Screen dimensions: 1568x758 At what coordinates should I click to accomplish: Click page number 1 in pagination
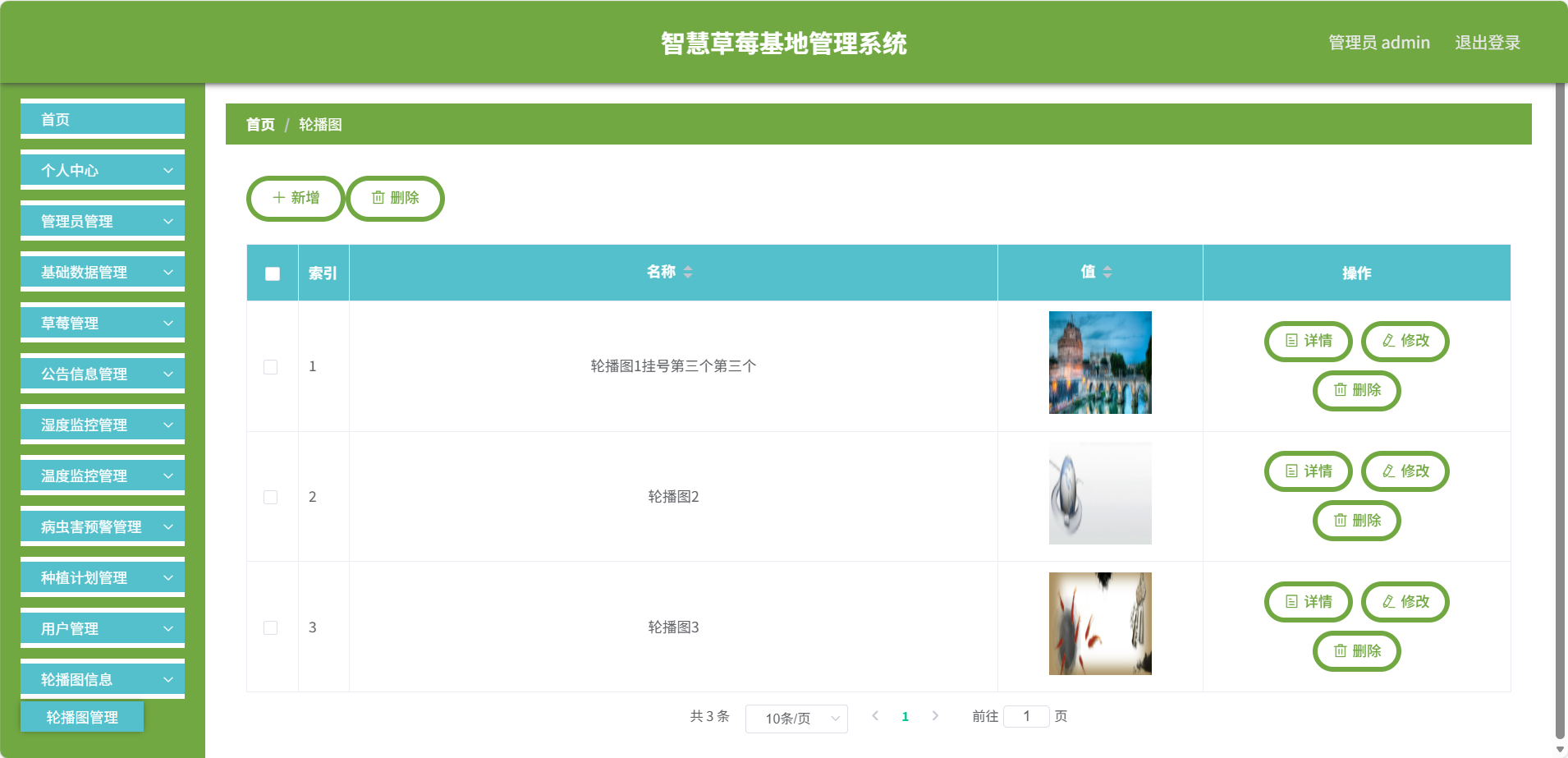tap(905, 716)
